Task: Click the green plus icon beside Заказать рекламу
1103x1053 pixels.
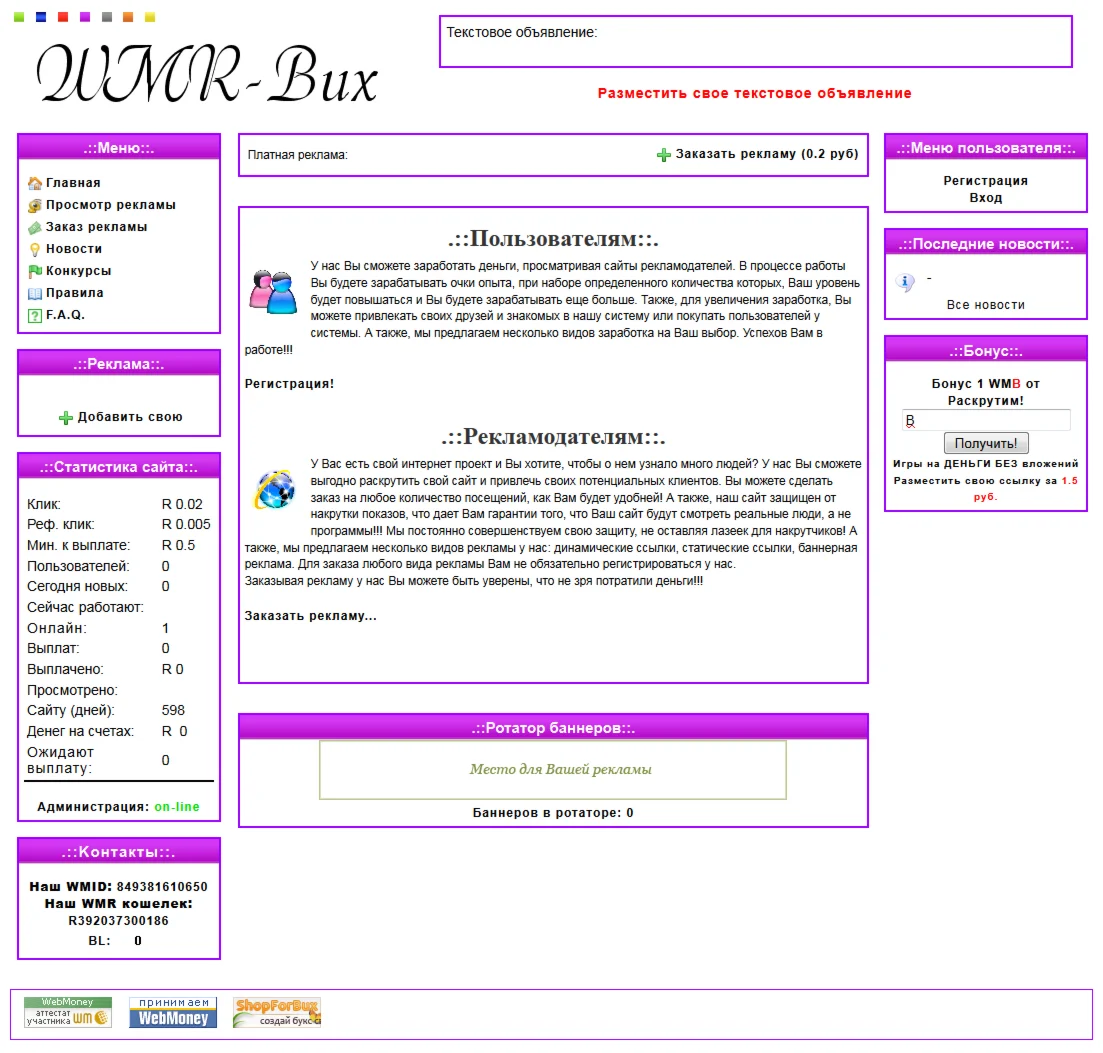Action: point(663,155)
